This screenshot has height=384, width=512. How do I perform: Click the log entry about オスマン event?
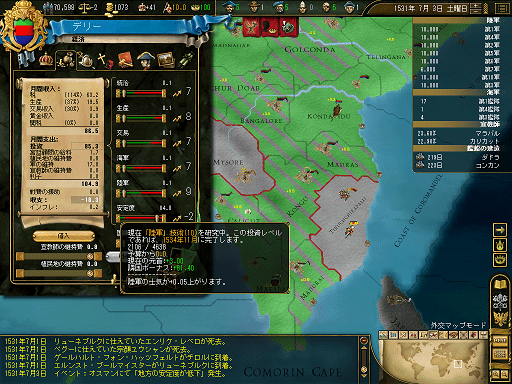click(116, 374)
